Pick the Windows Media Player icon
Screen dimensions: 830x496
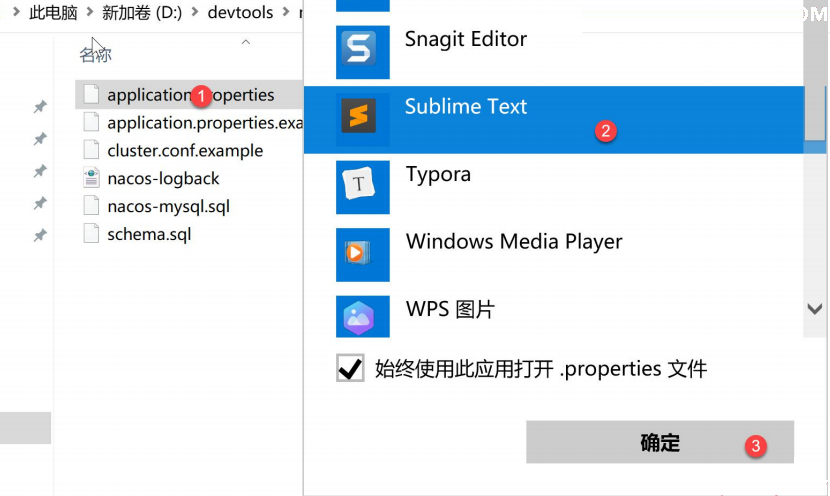tap(363, 255)
